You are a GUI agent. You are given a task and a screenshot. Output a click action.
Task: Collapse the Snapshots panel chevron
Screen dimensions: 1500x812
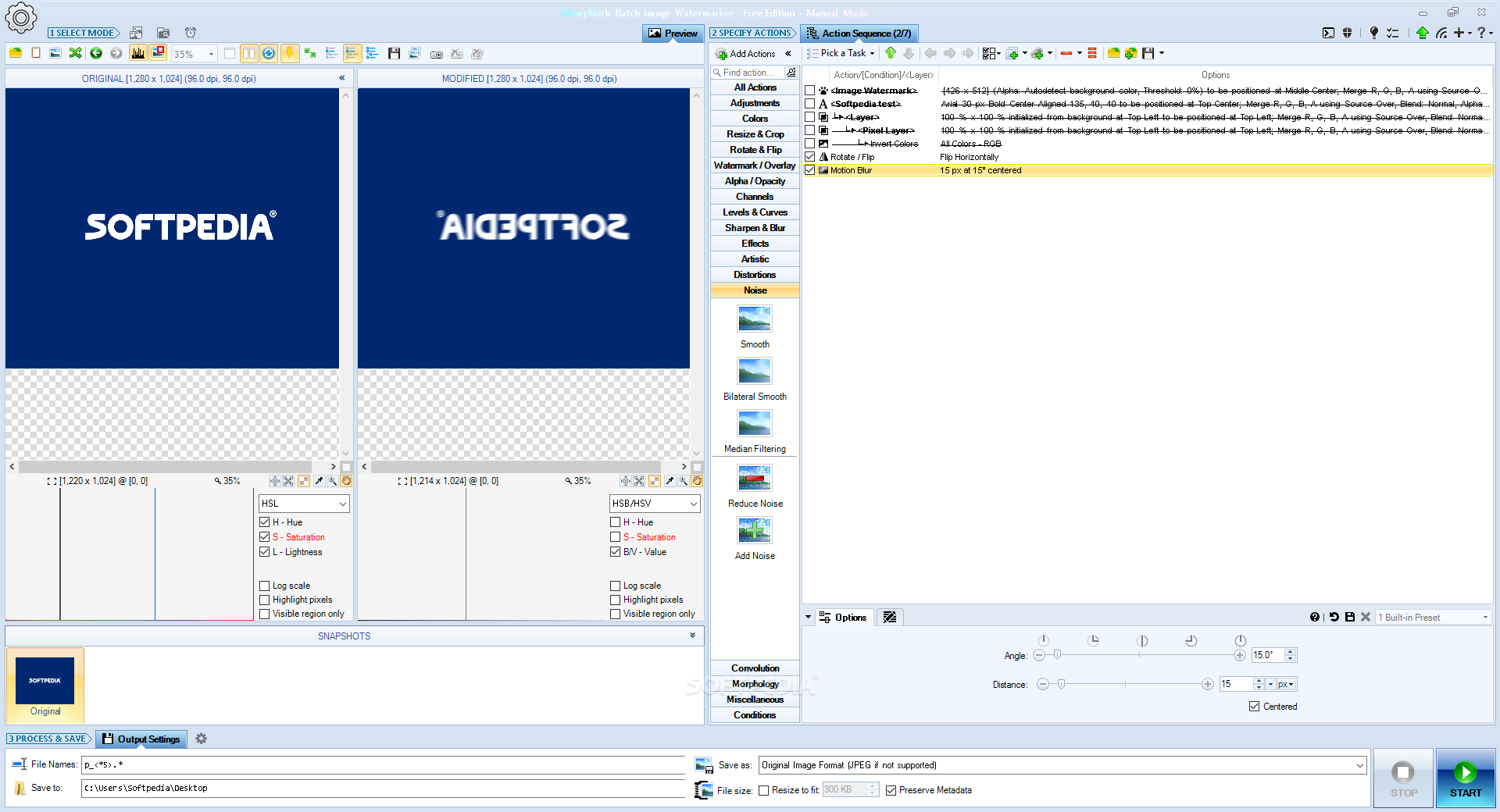[692, 636]
